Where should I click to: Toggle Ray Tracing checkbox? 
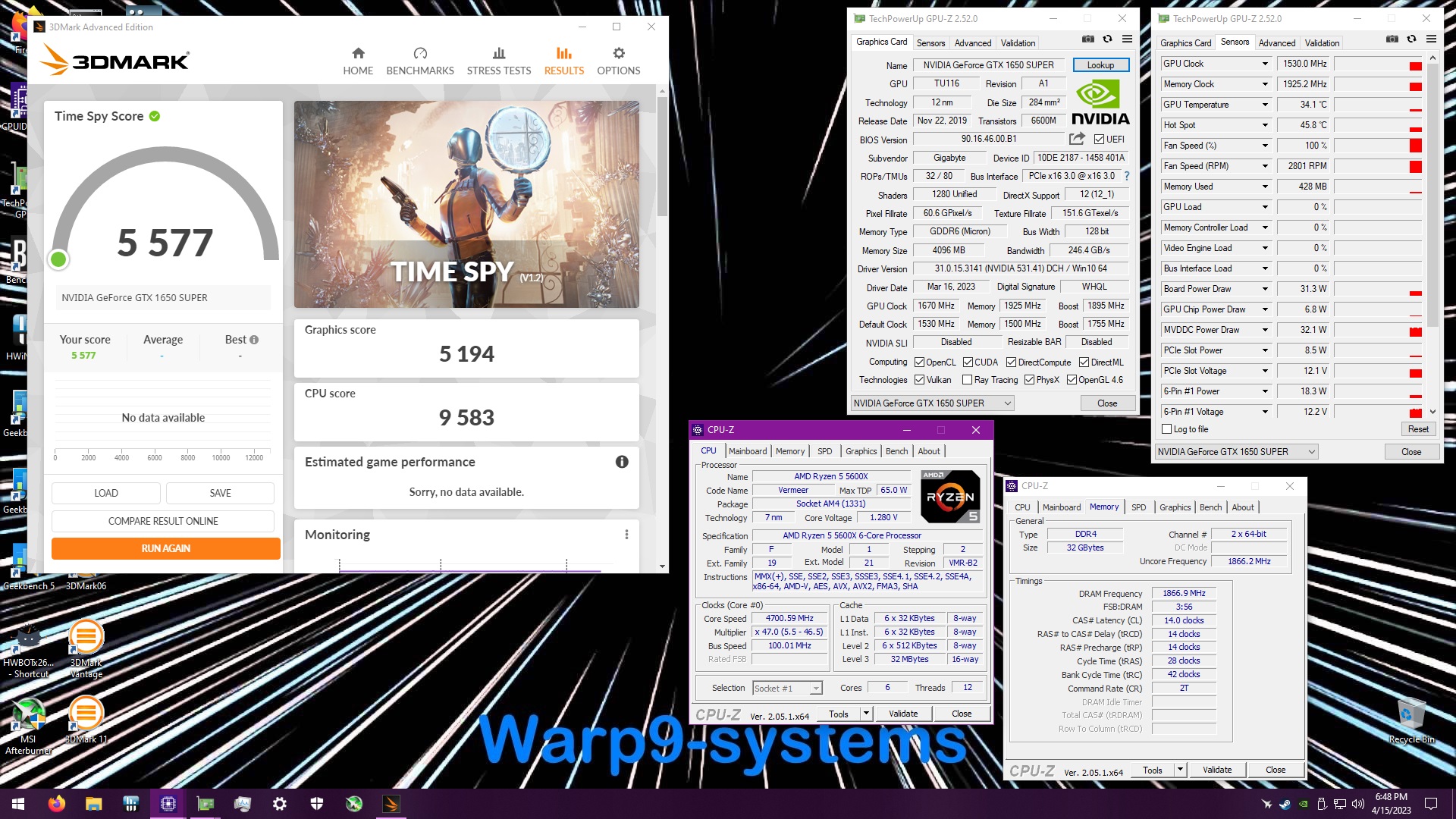[967, 380]
